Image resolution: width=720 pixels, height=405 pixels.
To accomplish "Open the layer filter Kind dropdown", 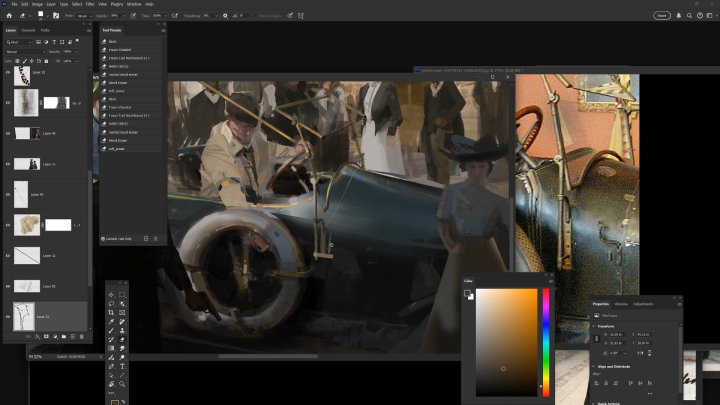I will pos(18,42).
